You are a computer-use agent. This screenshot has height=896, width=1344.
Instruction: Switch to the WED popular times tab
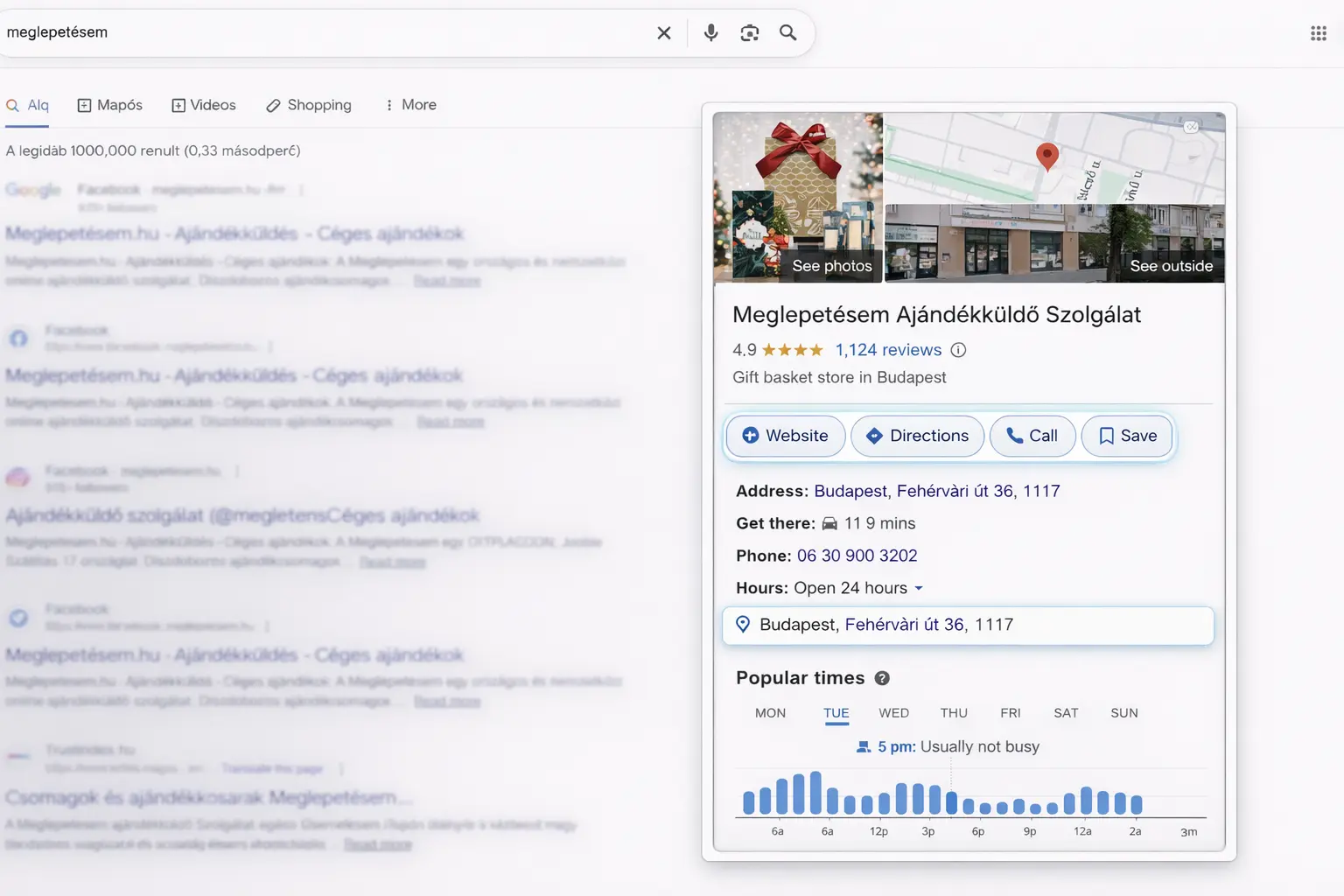coord(893,713)
